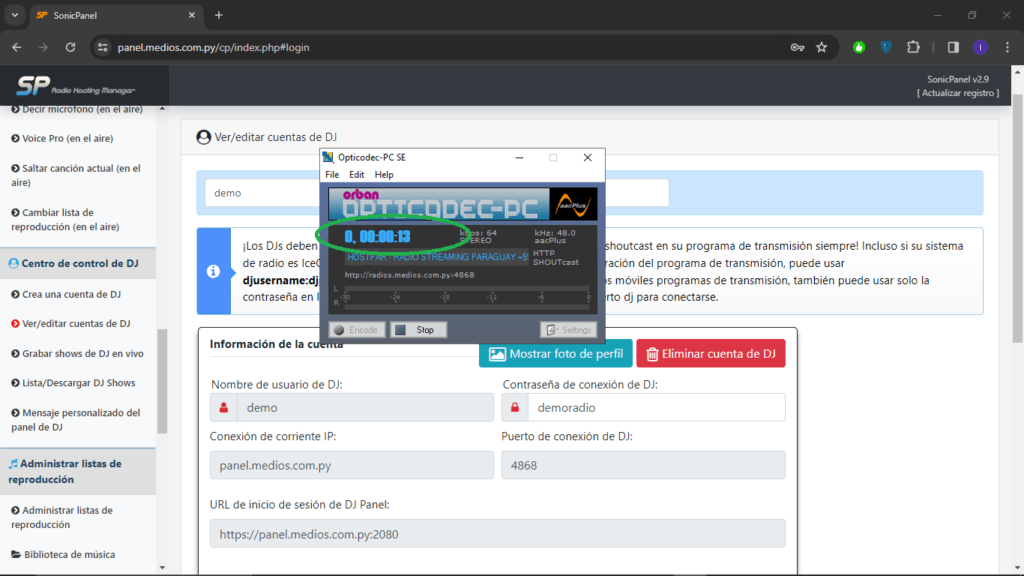Click the blue info icon in notice
The height and width of the screenshot is (576, 1024).
[x=214, y=271]
